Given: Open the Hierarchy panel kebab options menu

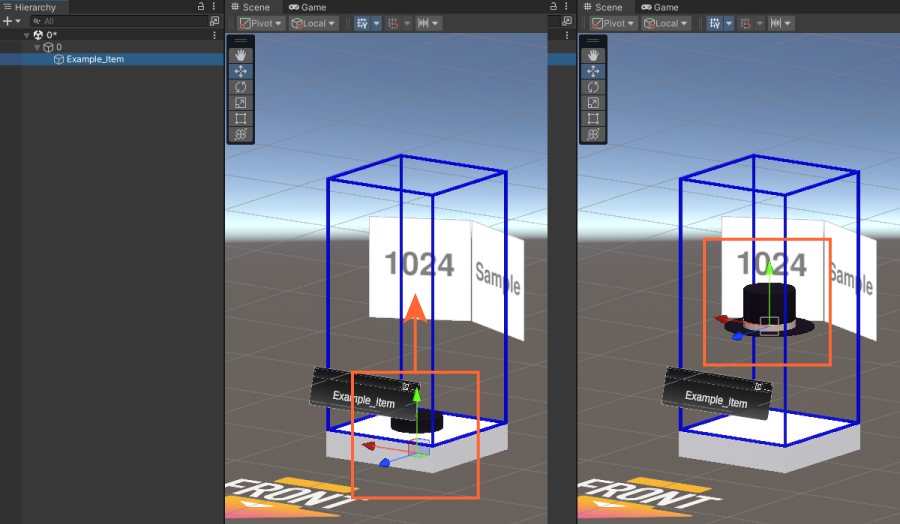Looking at the screenshot, I should pyautogui.click(x=214, y=6).
